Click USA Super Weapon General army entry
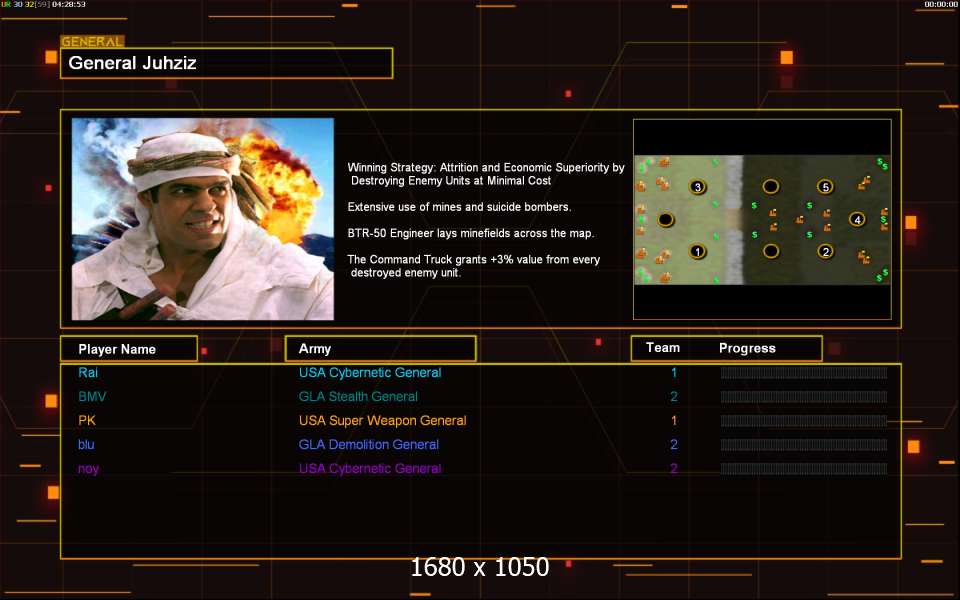This screenshot has height=600, width=960. [383, 421]
